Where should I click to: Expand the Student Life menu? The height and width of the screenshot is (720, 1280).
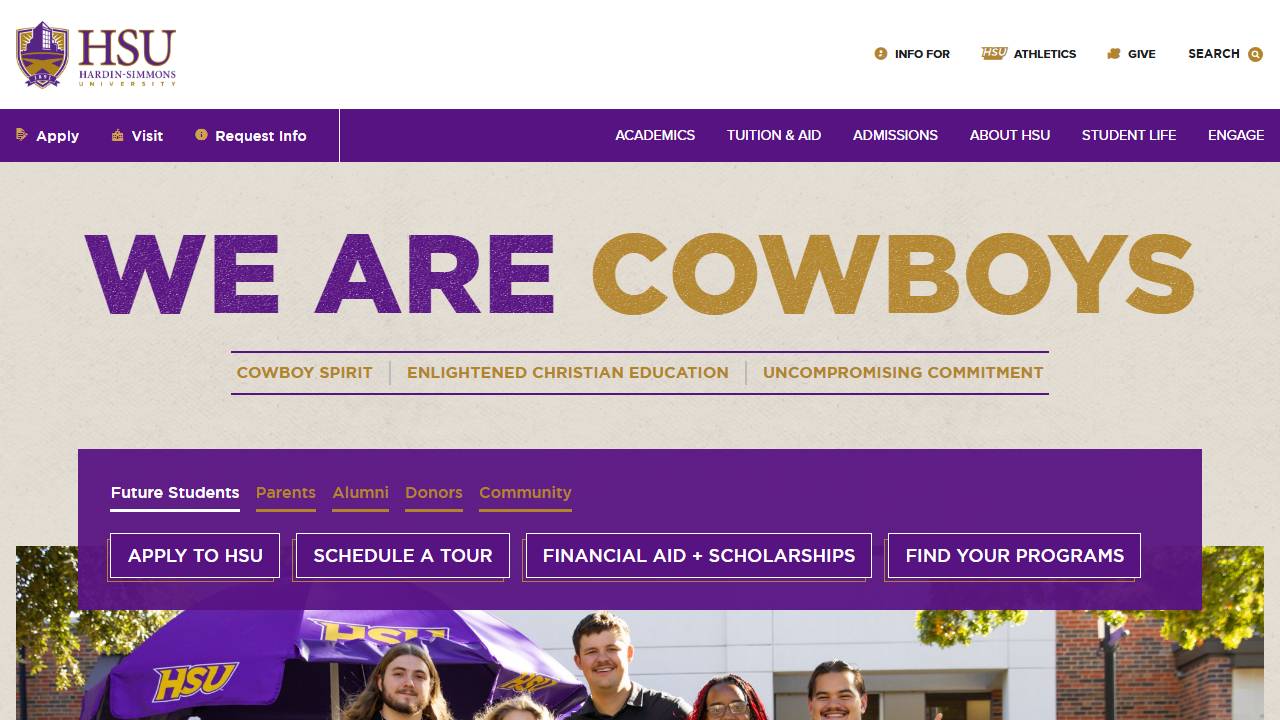(1129, 135)
